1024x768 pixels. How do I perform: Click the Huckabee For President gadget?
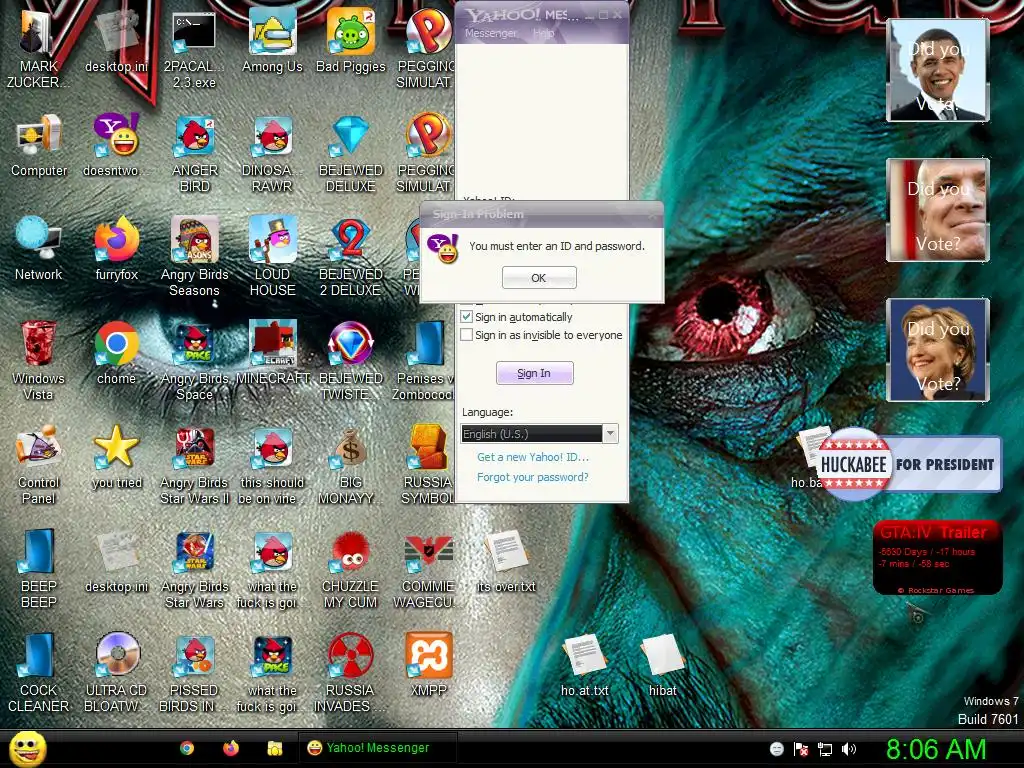[909, 464]
